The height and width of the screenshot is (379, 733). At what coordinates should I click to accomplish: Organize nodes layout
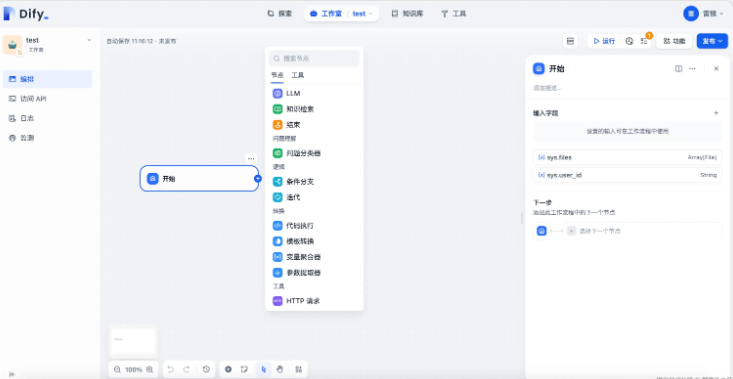coord(299,369)
